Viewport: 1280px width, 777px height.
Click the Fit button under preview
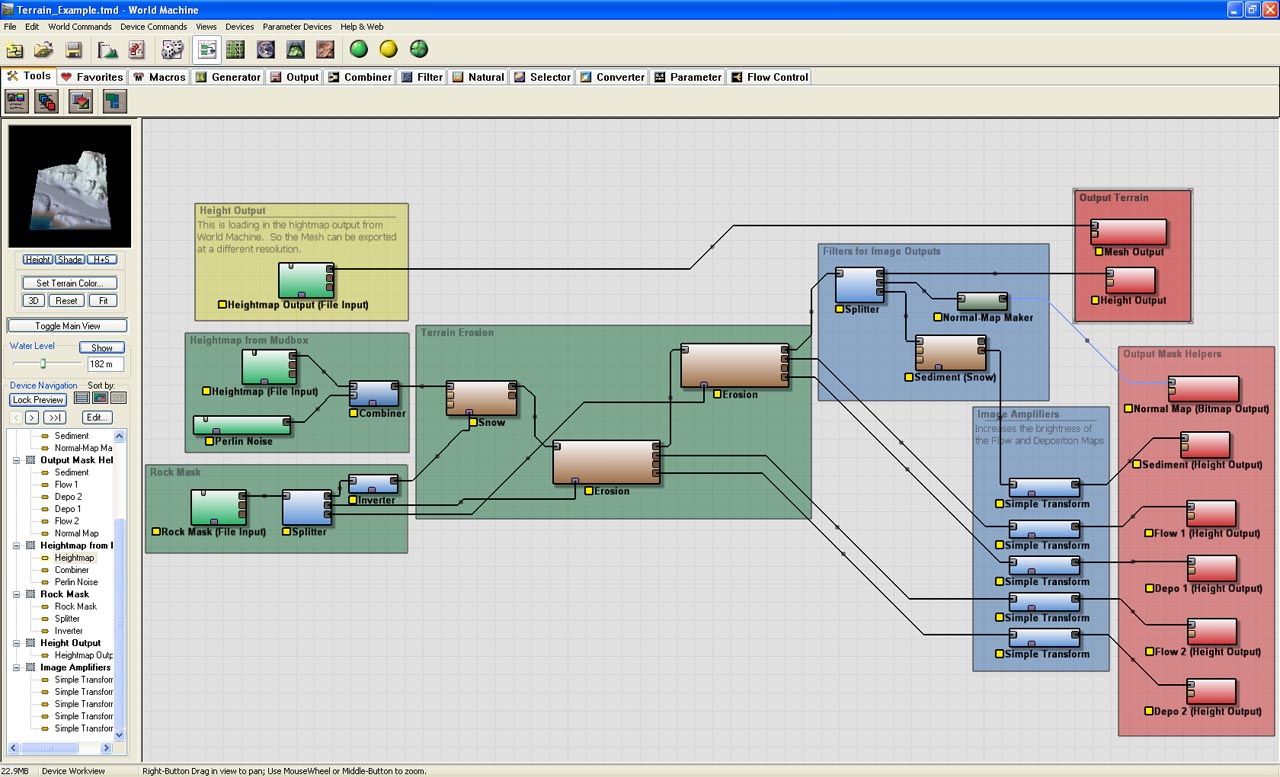coord(103,301)
